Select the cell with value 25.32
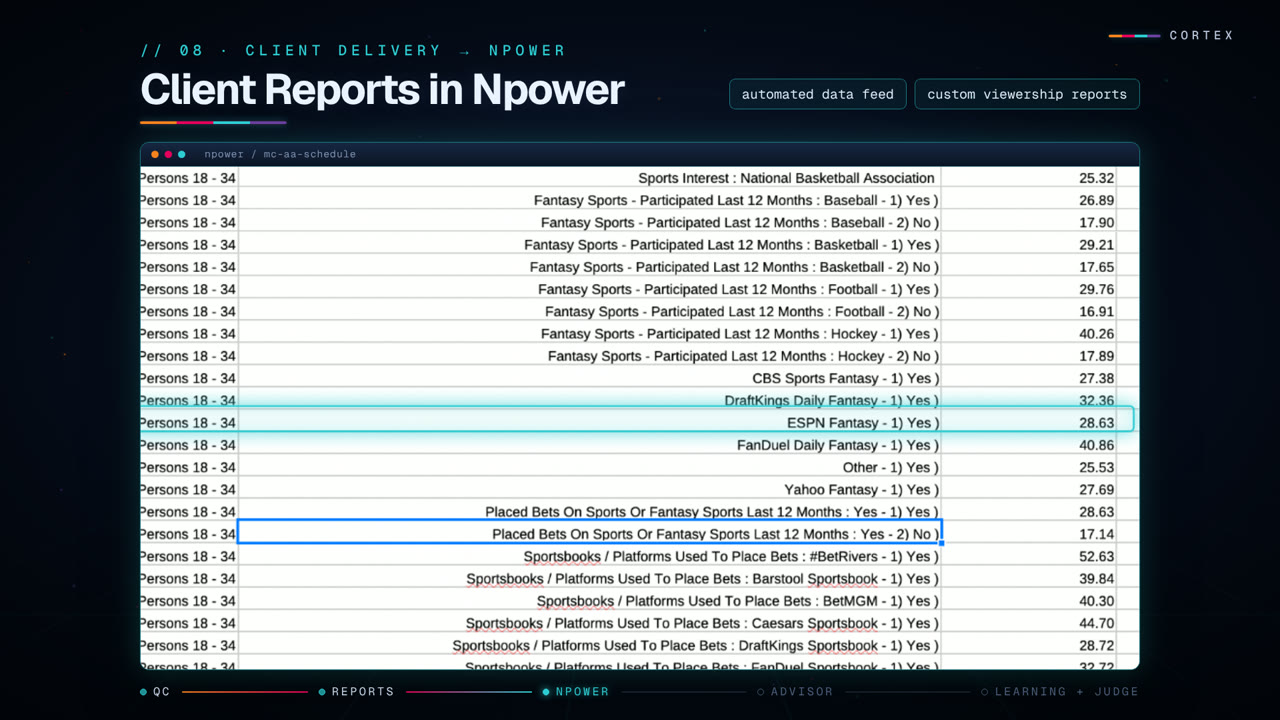 1029,178
